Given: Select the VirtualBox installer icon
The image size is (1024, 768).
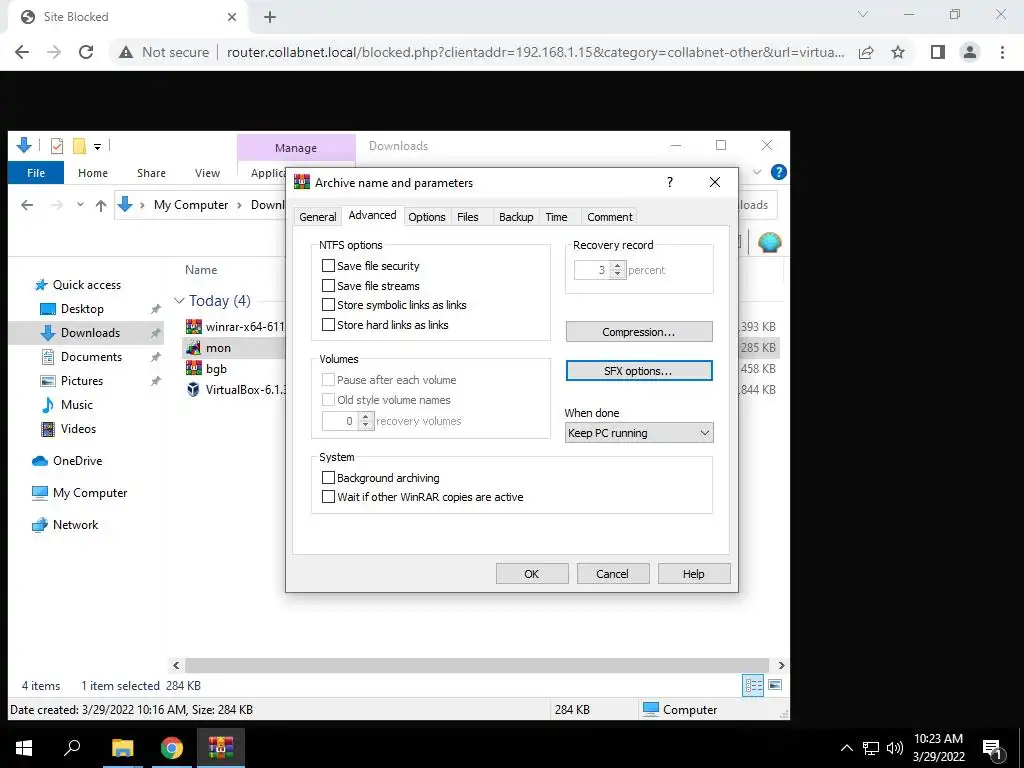Looking at the screenshot, I should [193, 390].
